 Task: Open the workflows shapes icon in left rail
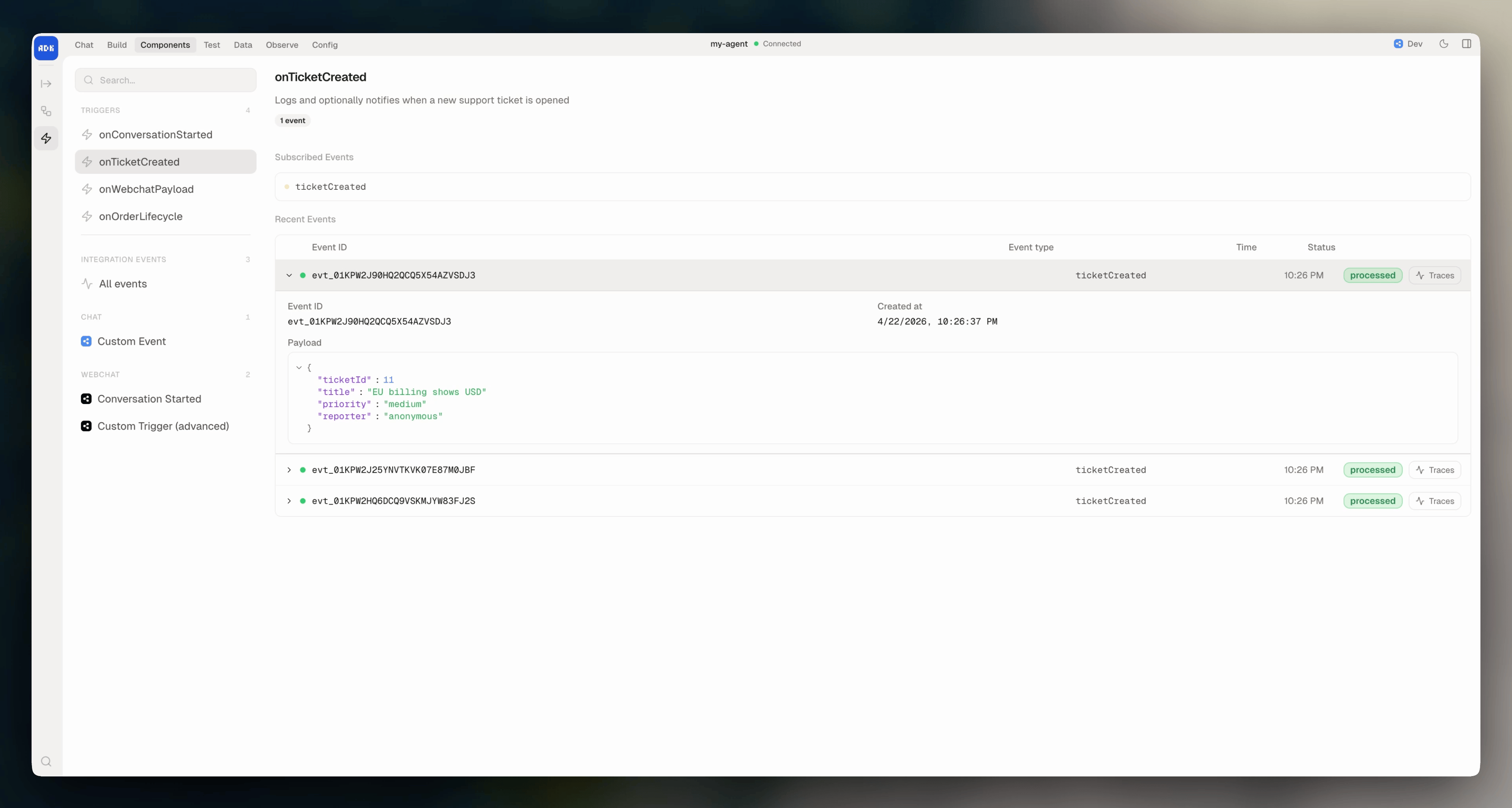point(46,111)
